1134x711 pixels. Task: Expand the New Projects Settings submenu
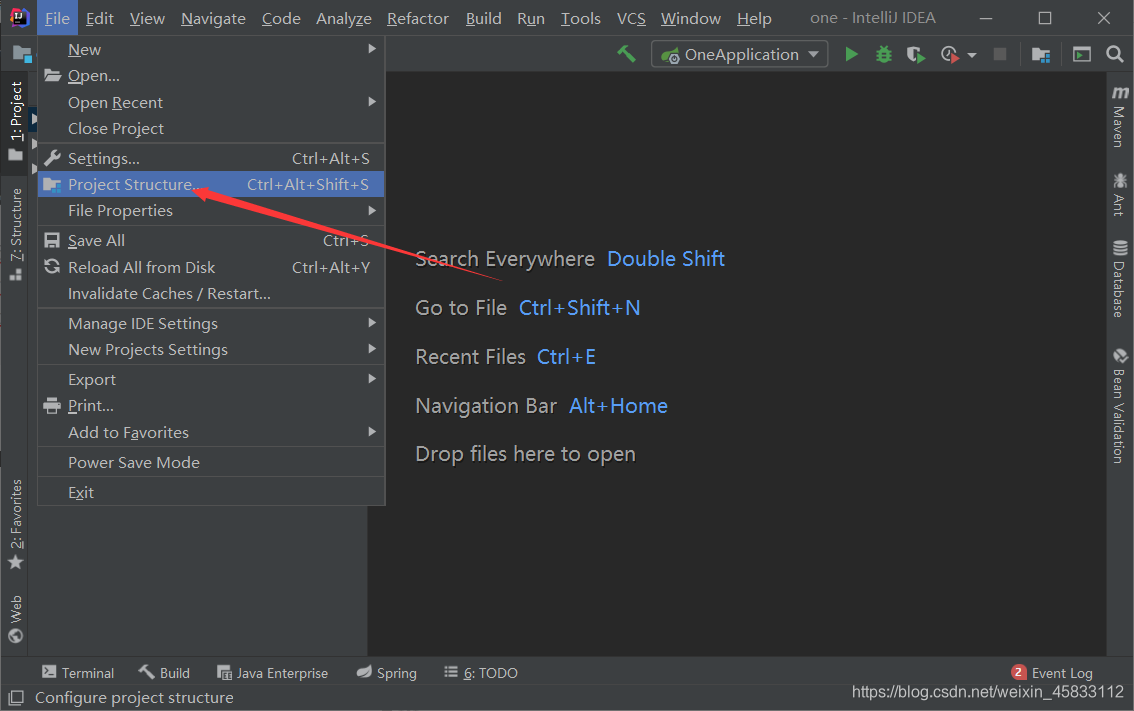(211, 349)
